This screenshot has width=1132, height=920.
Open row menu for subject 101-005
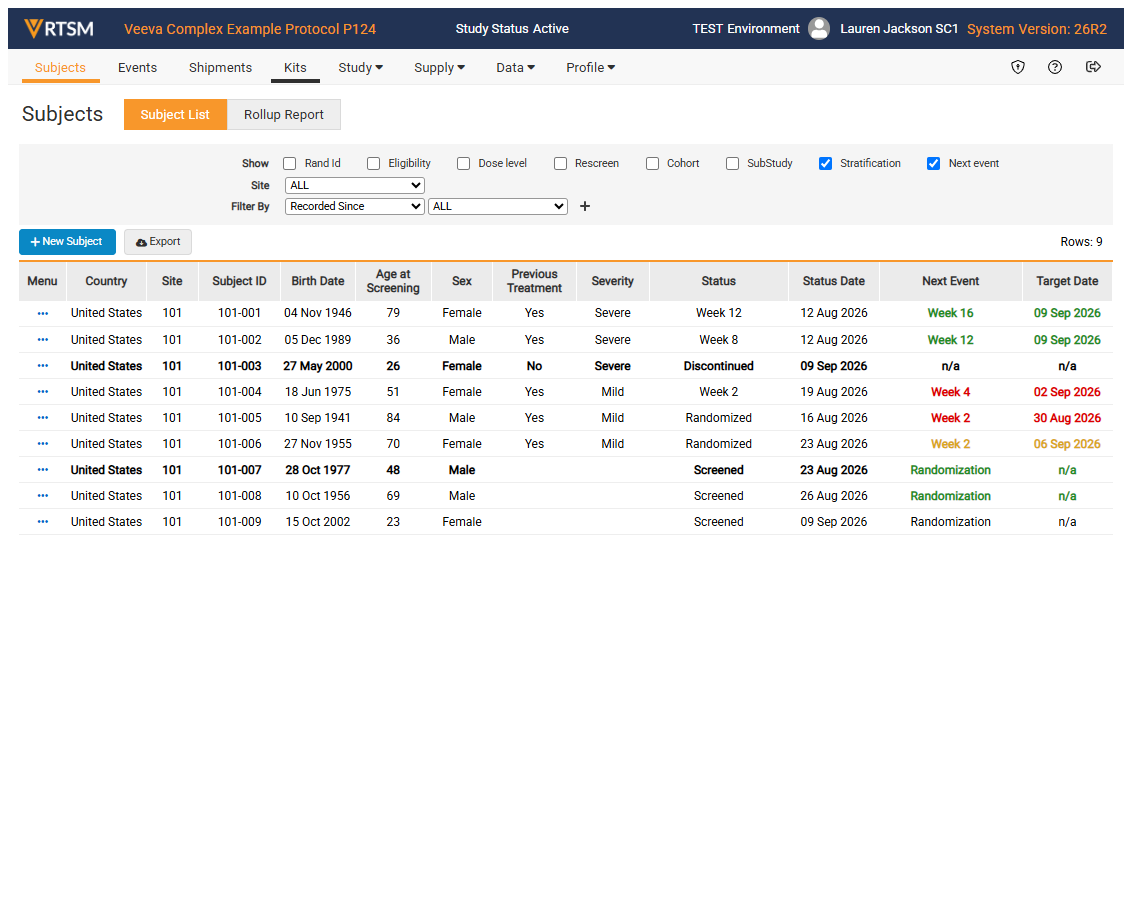tap(43, 417)
